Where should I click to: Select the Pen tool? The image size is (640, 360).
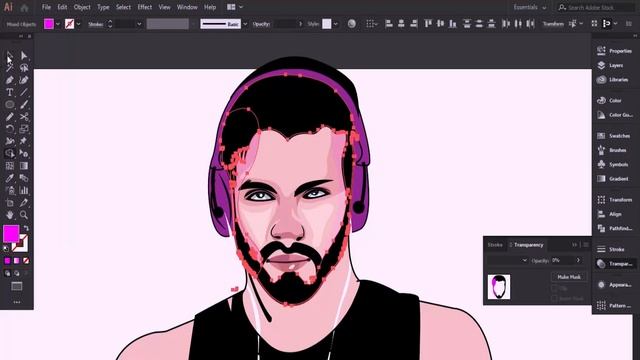tap(9, 80)
